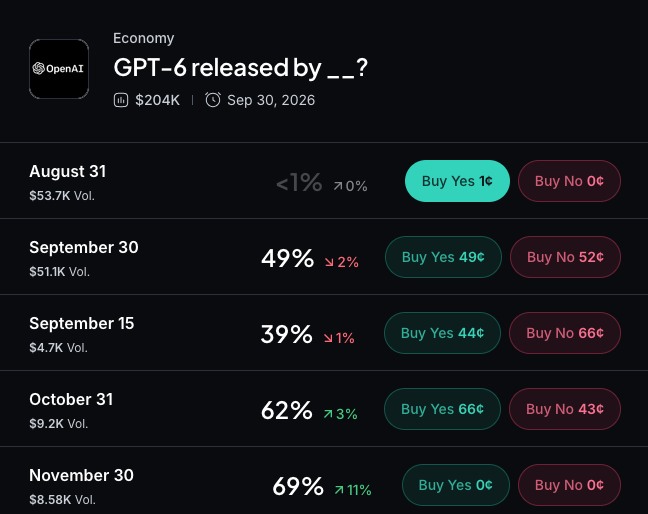Buy No at 0¢ for August 31
This screenshot has width=648, height=514.
[569, 181]
